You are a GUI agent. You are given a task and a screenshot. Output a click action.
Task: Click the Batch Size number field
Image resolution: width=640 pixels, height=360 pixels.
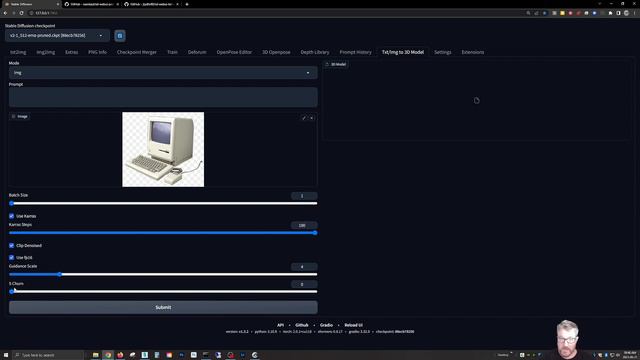304,196
